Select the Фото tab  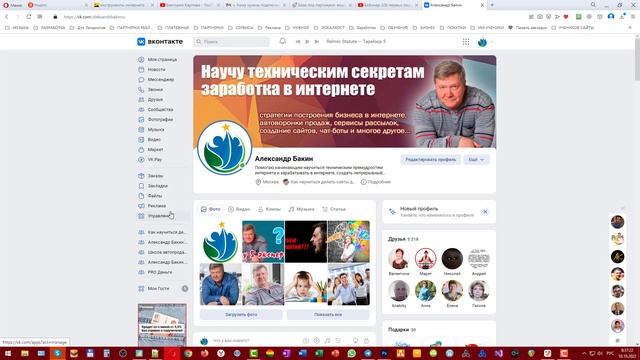click(211, 209)
